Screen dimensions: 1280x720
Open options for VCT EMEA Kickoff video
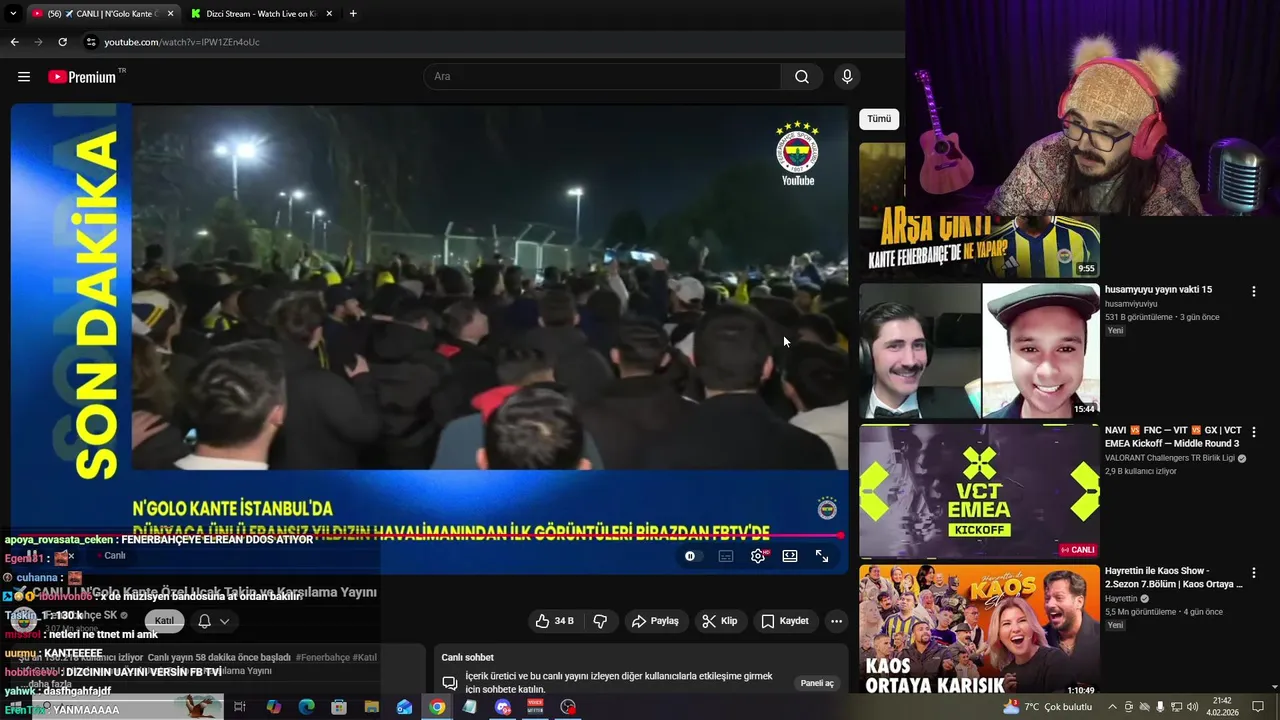pos(1253,432)
